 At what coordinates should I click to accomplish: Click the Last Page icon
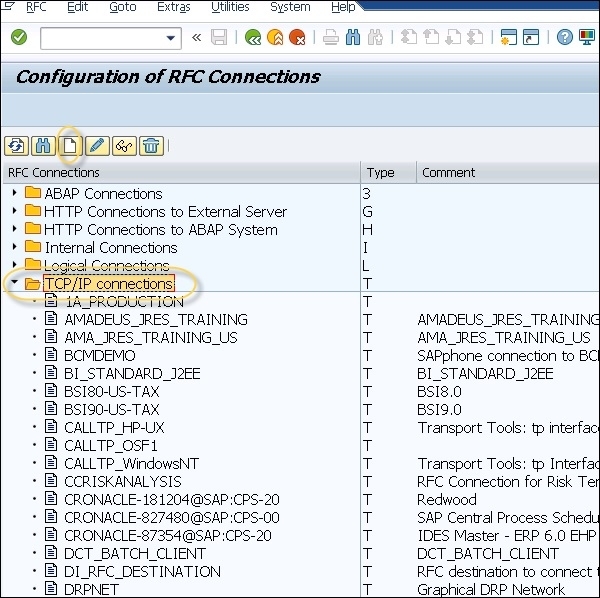(x=475, y=37)
